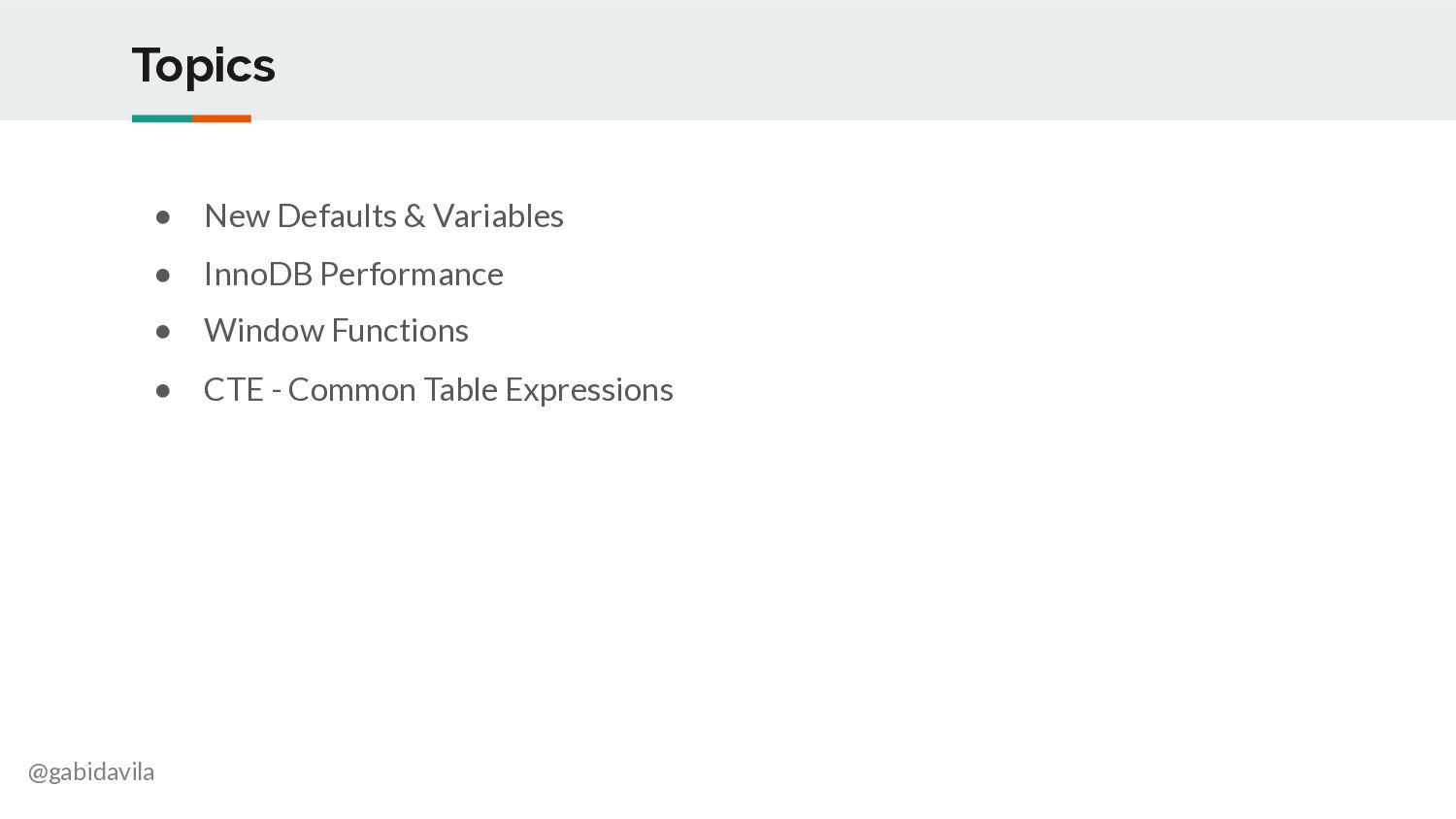Image resolution: width=1456 pixels, height=819 pixels.
Task: Click the bullet dot before CTE line
Action: [163, 391]
